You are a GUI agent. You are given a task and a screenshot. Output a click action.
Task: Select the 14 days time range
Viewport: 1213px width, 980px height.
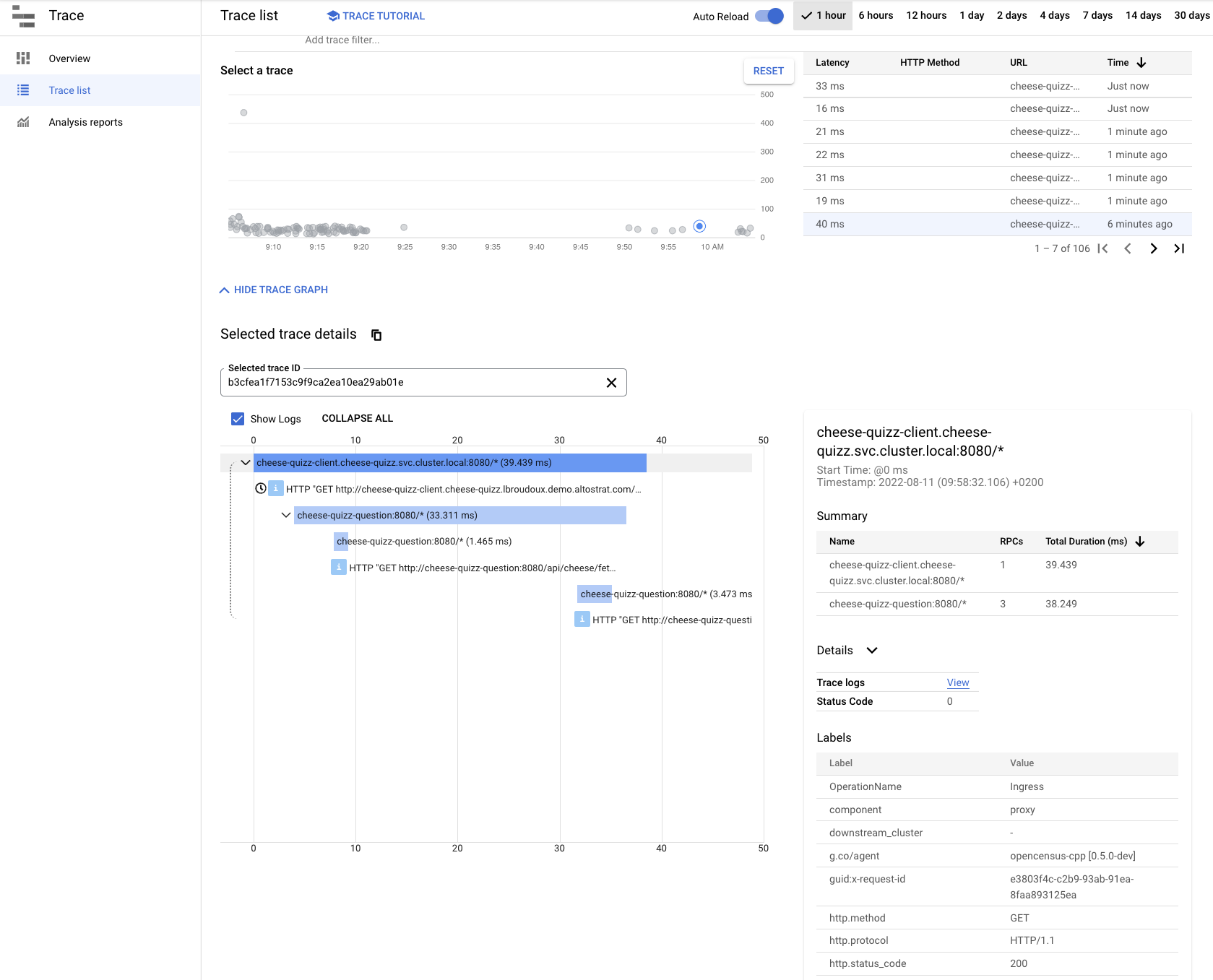(x=1143, y=15)
